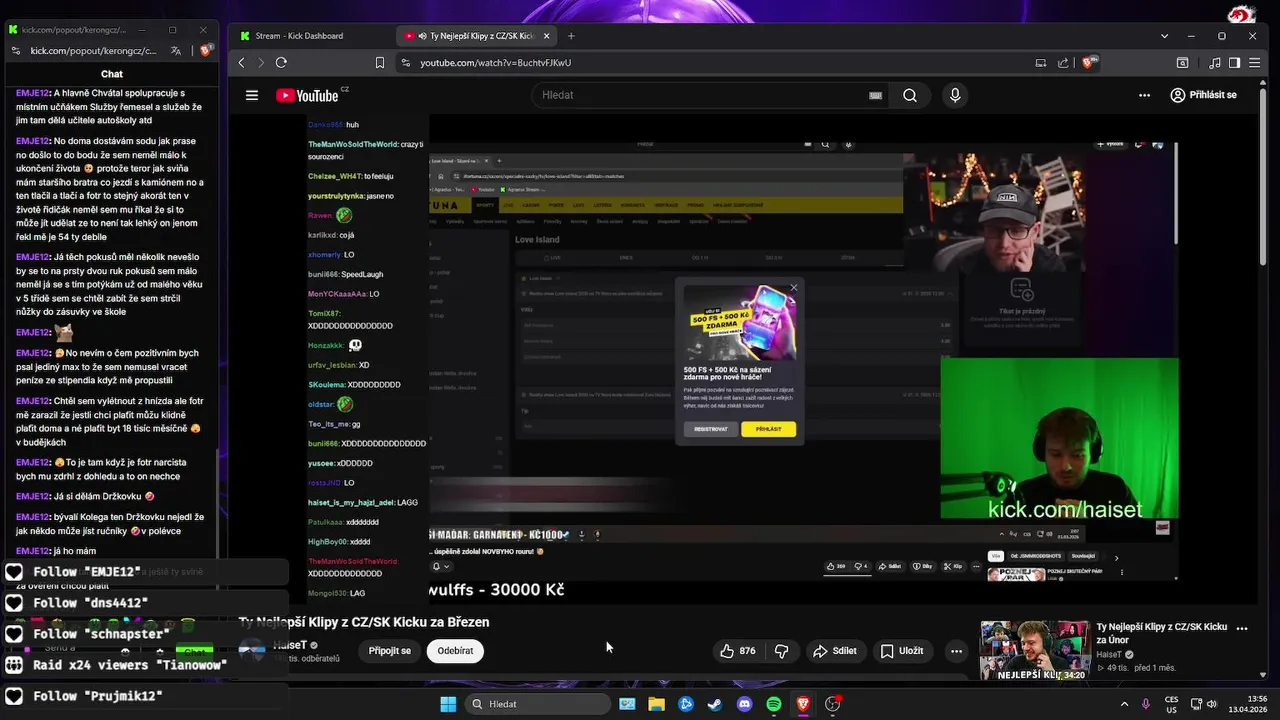Image resolution: width=1280 pixels, height=720 pixels.
Task: Click the yellow PŘIHLÁSIT popup button
Action: (768, 429)
